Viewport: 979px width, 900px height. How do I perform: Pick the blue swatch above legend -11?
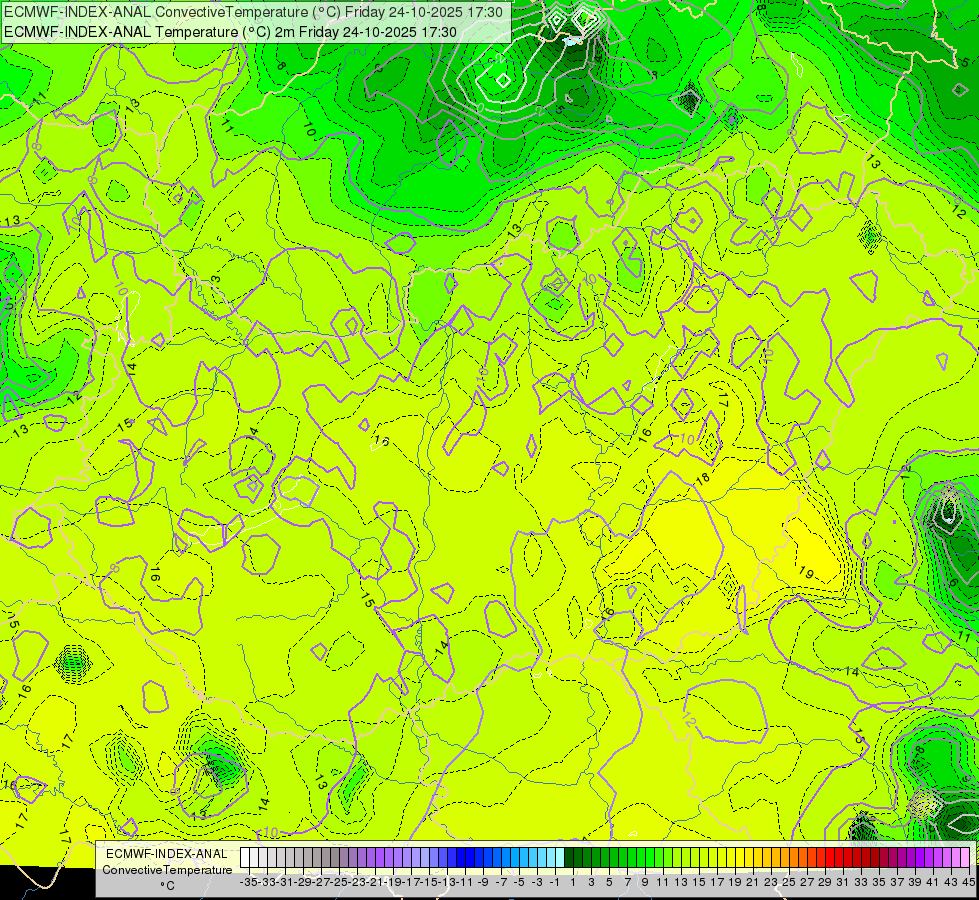(x=462, y=858)
